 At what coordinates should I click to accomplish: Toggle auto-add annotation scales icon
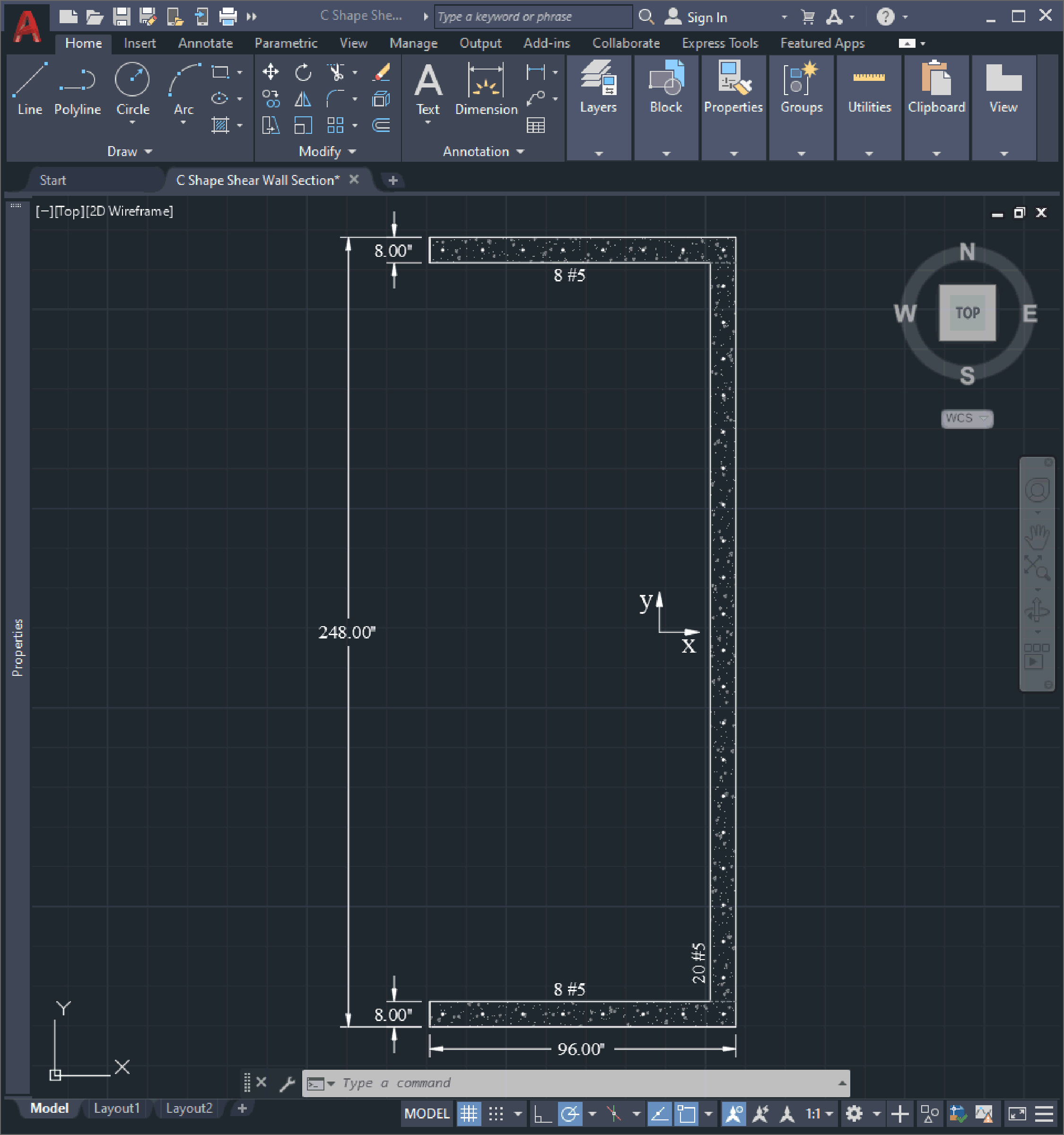click(x=760, y=1114)
